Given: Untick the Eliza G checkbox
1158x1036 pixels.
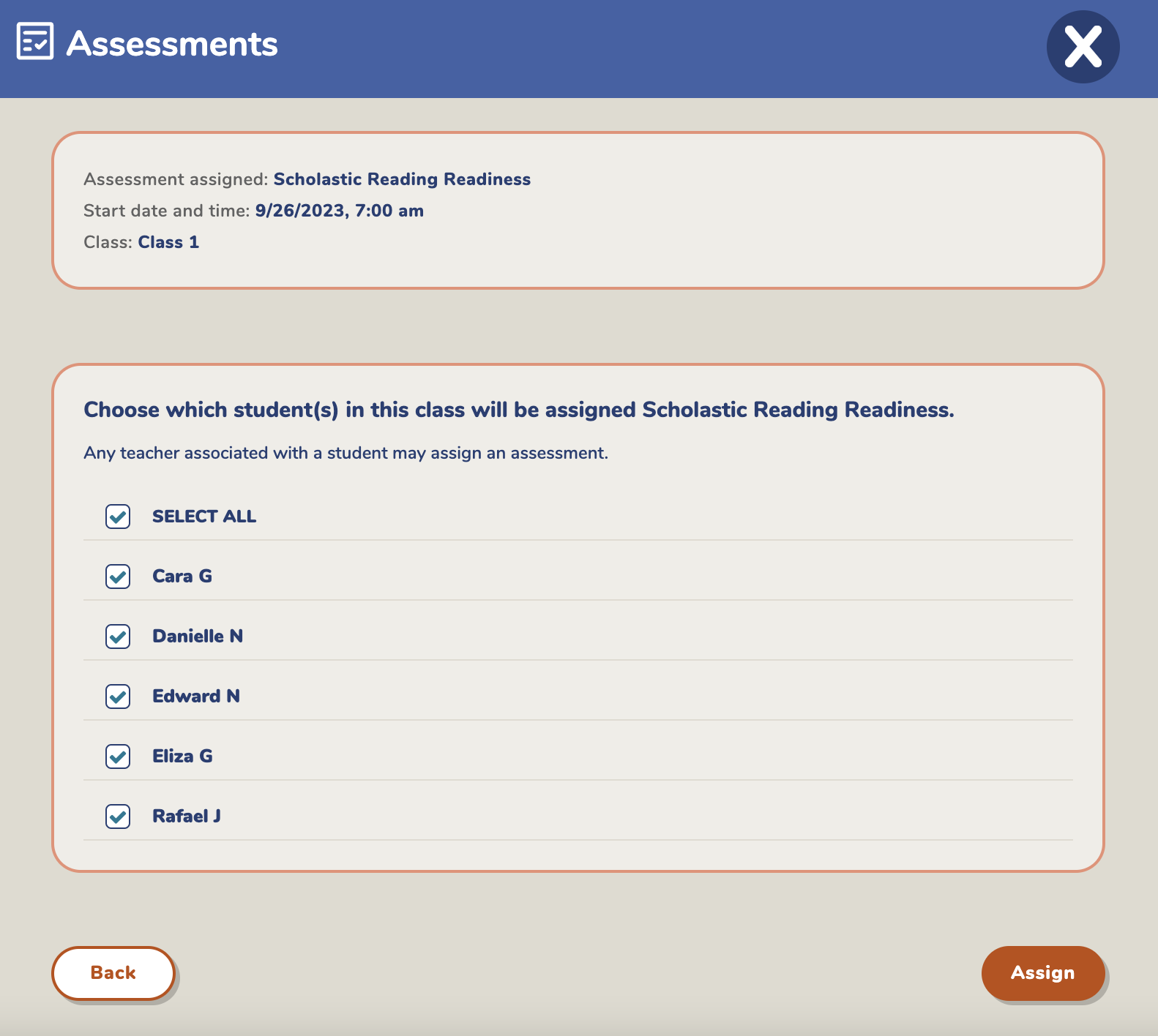Looking at the screenshot, I should (118, 757).
